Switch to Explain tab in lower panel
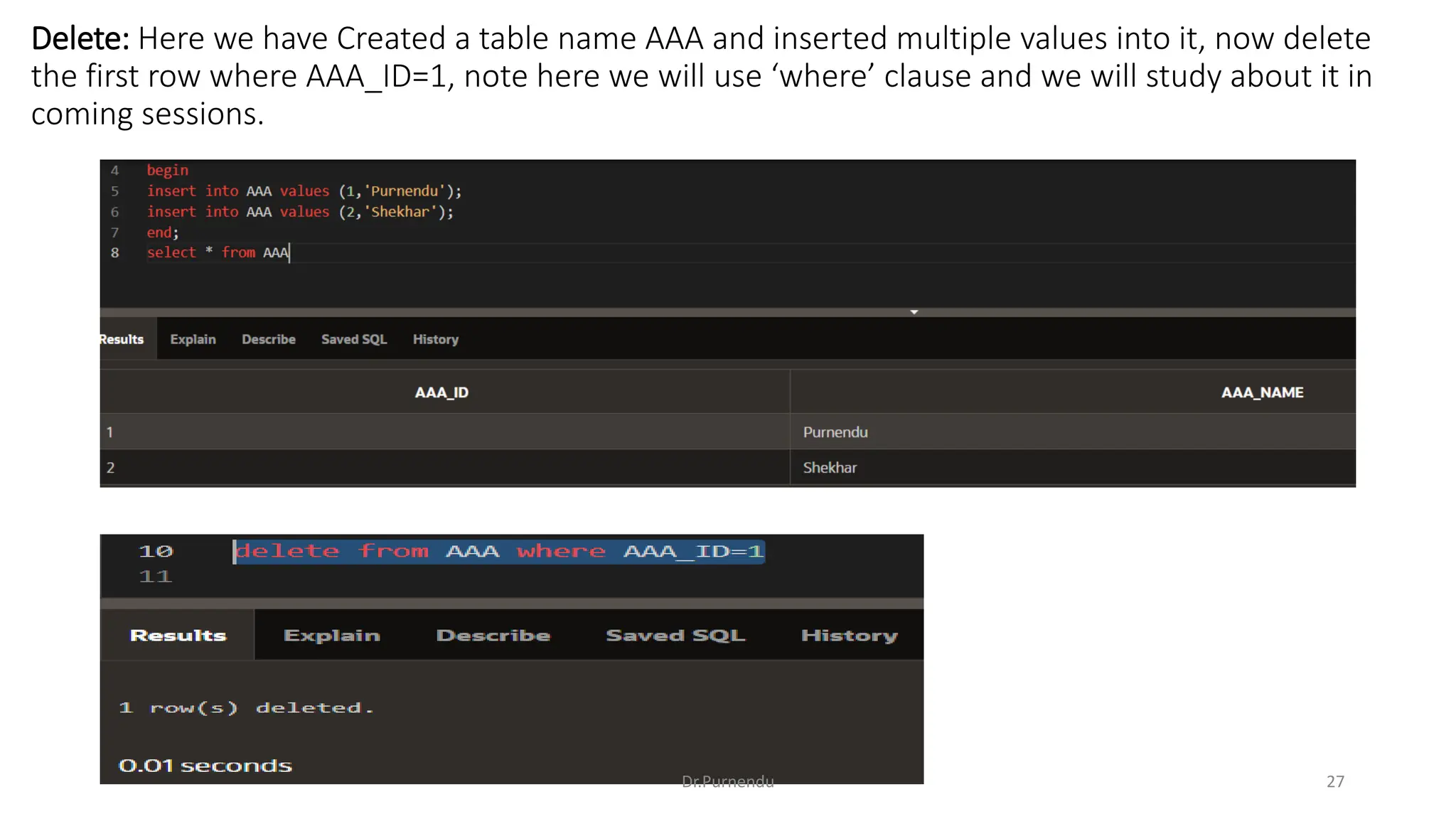Image resolution: width=1456 pixels, height=819 pixels. point(331,635)
